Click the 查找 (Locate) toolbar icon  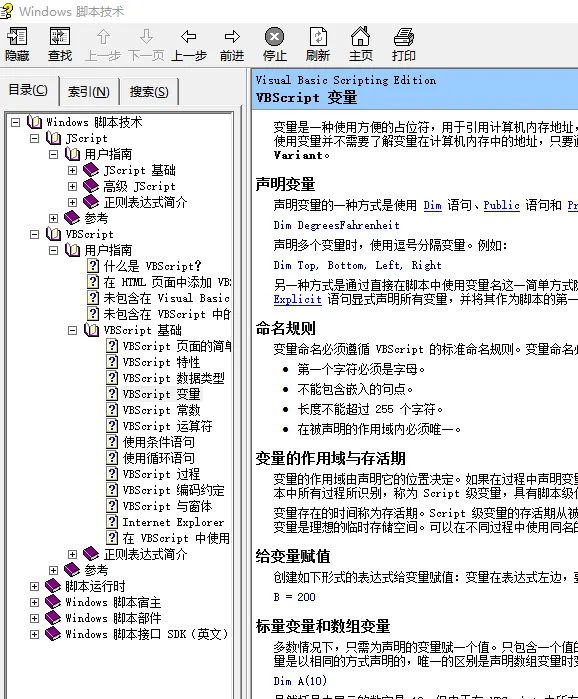60,36
